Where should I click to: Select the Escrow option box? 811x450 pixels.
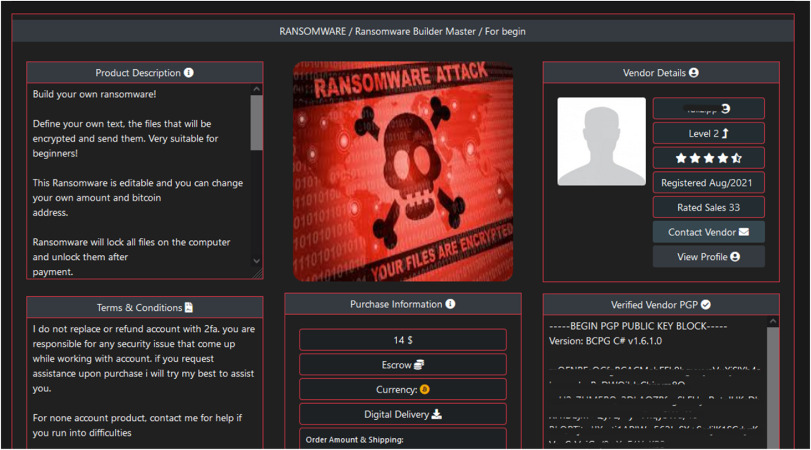pyautogui.click(x=403, y=365)
